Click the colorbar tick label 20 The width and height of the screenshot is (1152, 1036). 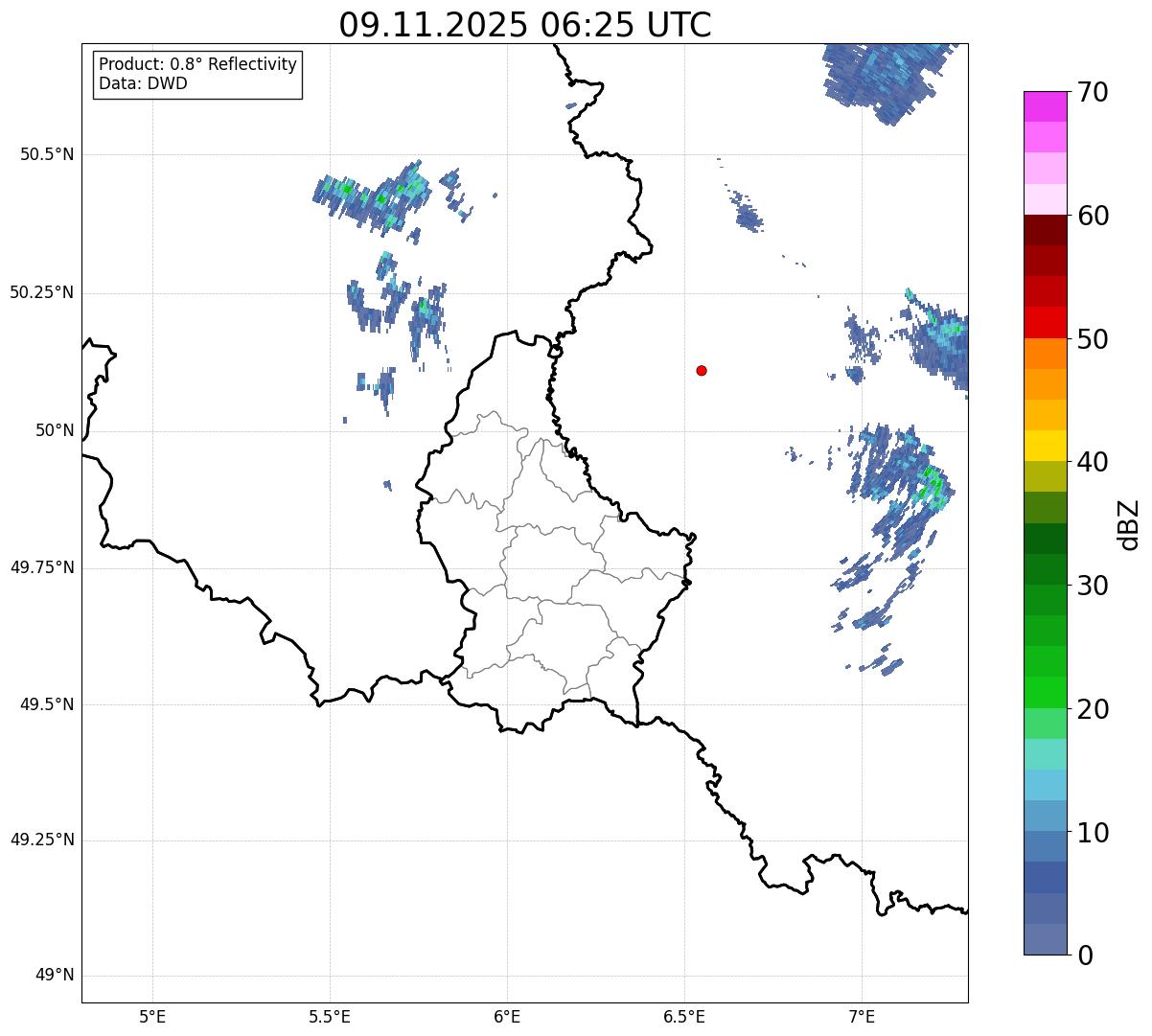[1093, 709]
